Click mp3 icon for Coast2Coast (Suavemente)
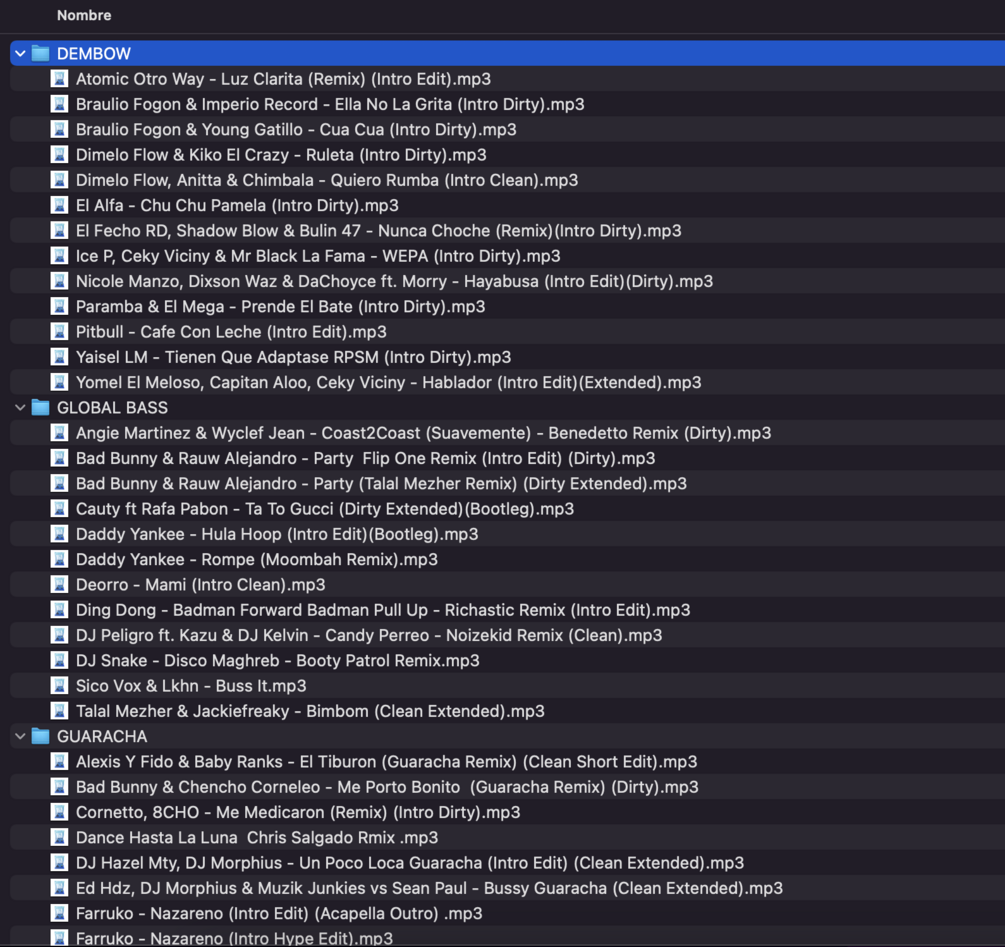Viewport: 1005px width, 947px height. 60,433
